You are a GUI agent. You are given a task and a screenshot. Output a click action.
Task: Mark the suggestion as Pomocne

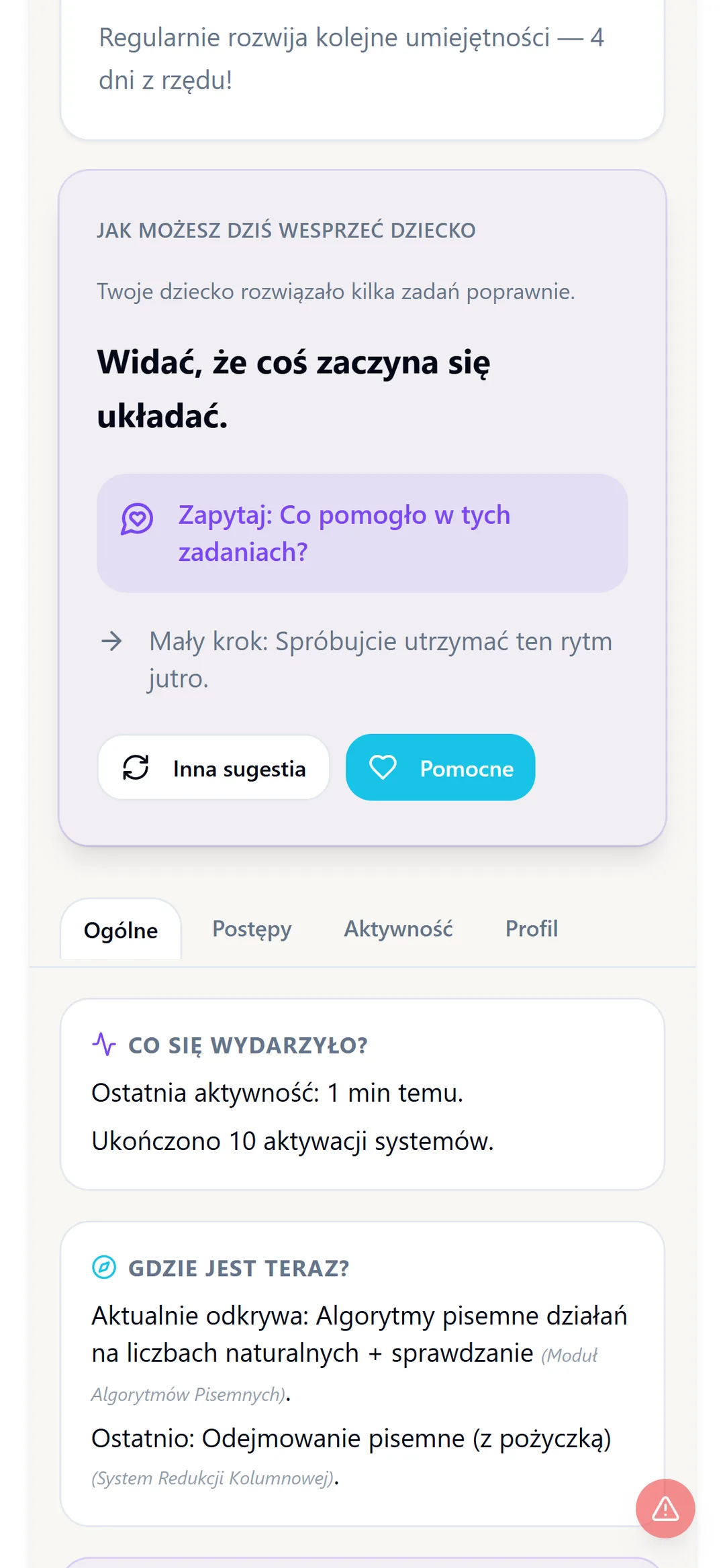[440, 768]
